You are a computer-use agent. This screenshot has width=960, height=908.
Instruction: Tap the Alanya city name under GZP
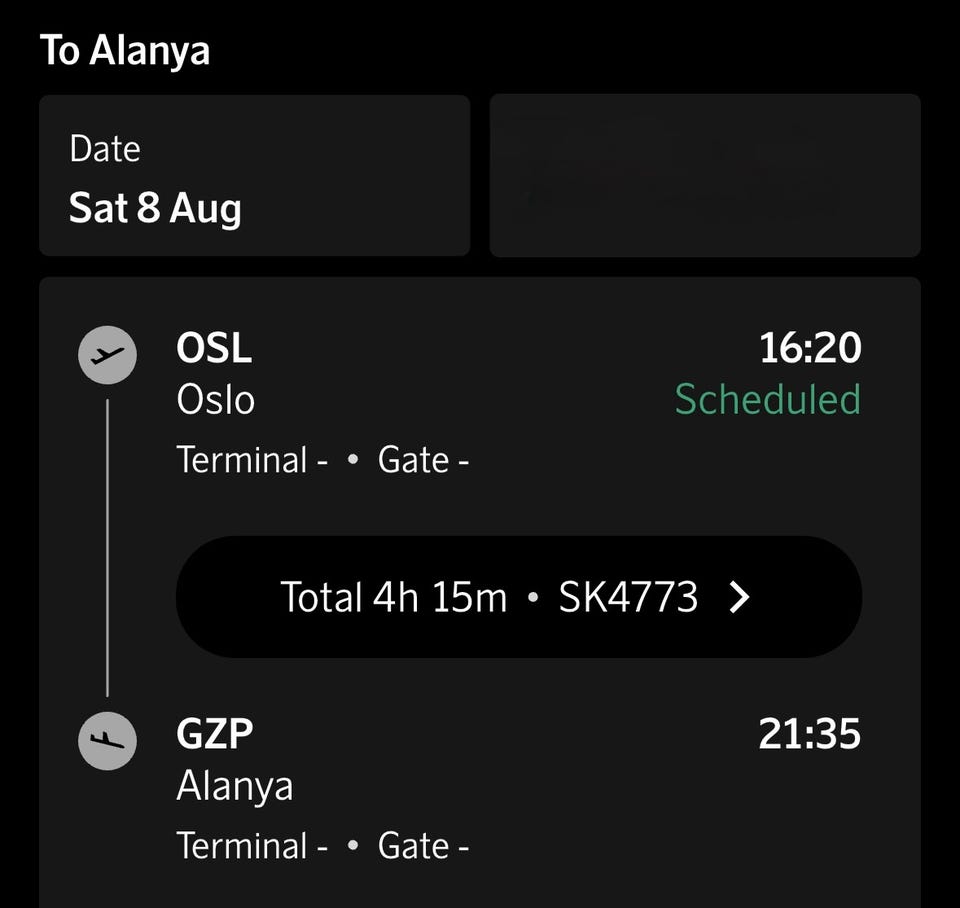coord(235,787)
